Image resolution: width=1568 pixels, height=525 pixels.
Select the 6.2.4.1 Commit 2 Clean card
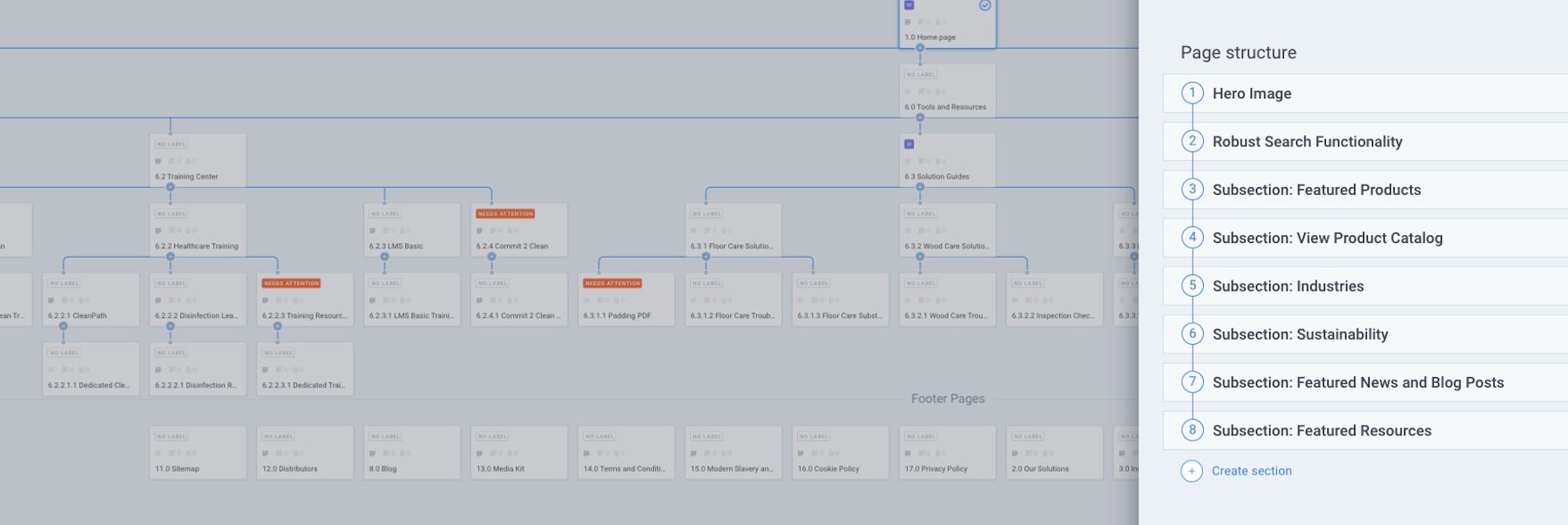pos(519,300)
